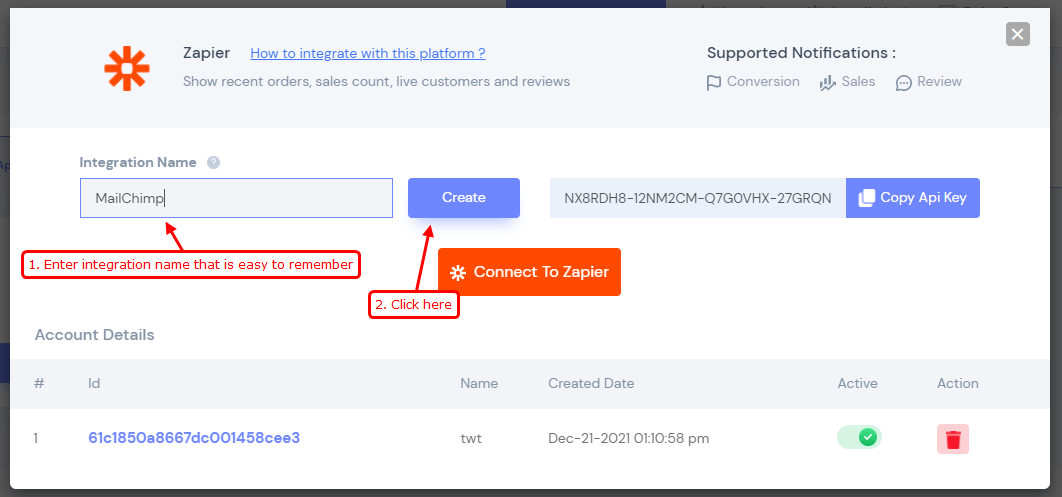Open the integration how-to guide link
Viewport: 1062px width, 497px height.
point(368,53)
